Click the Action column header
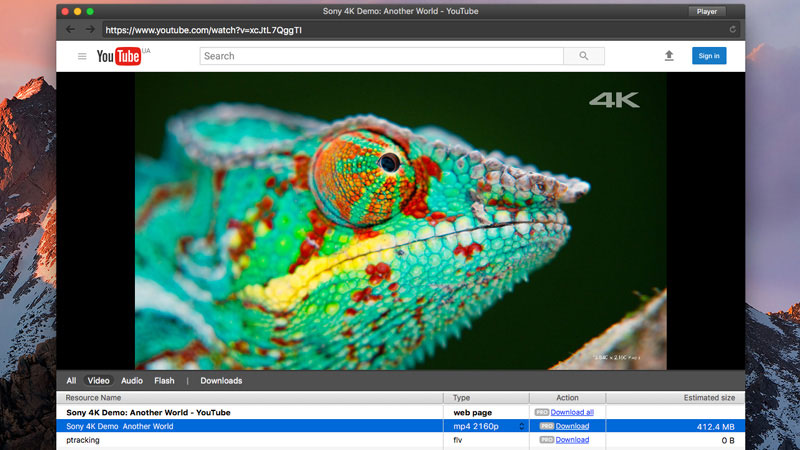 click(x=567, y=397)
